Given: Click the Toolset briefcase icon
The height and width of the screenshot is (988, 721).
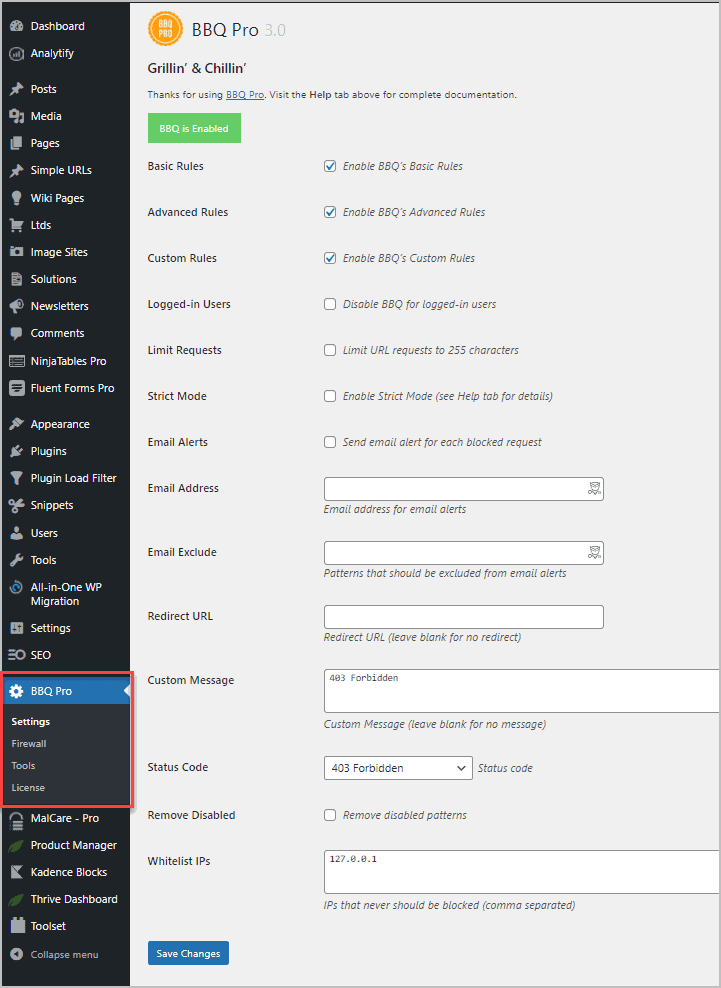Looking at the screenshot, I should coord(16,926).
